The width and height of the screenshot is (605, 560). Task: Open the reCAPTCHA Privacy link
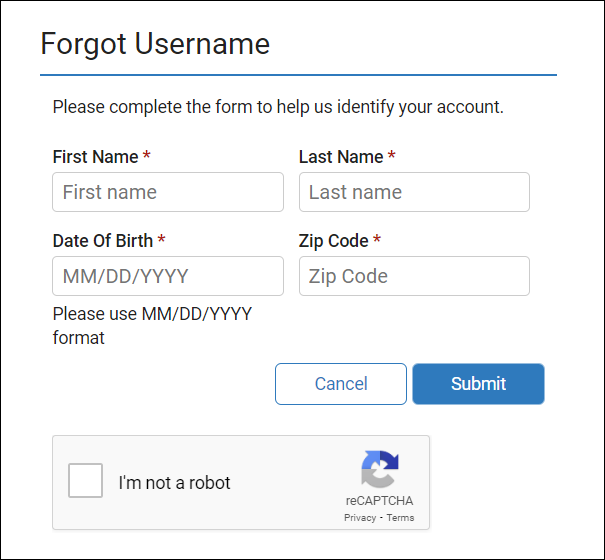(x=359, y=518)
